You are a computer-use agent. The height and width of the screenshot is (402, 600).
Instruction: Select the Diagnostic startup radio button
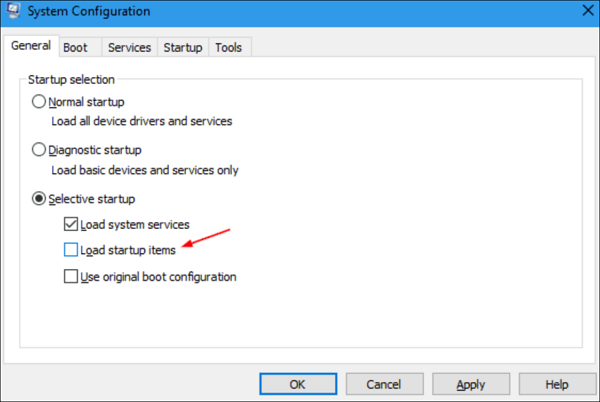[x=40, y=150]
